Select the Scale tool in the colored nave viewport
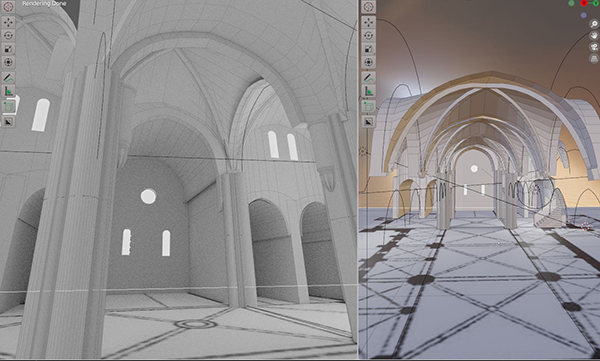This screenshot has width=600, height=361. (368, 49)
